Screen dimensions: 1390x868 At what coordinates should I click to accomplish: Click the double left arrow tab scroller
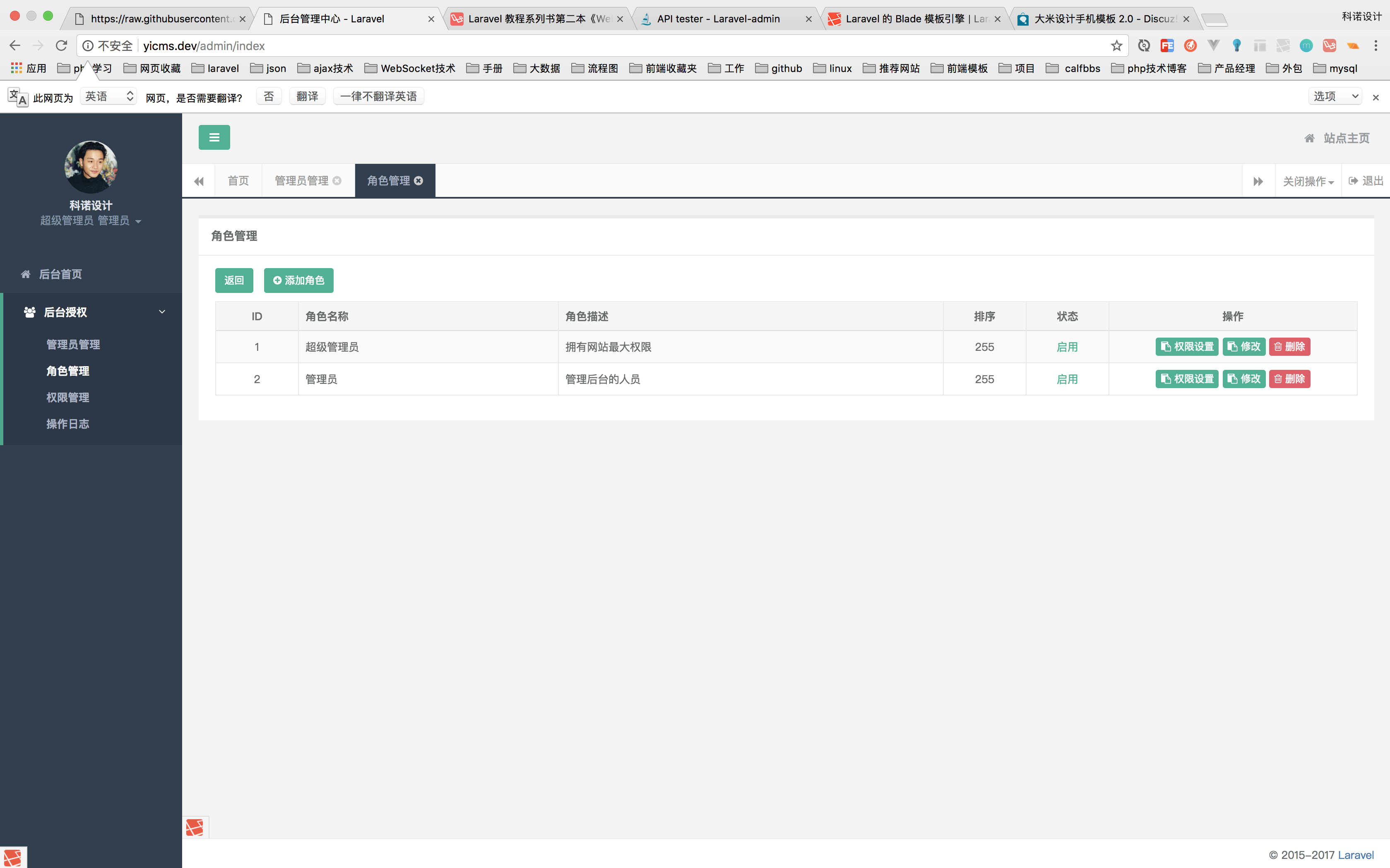(199, 181)
